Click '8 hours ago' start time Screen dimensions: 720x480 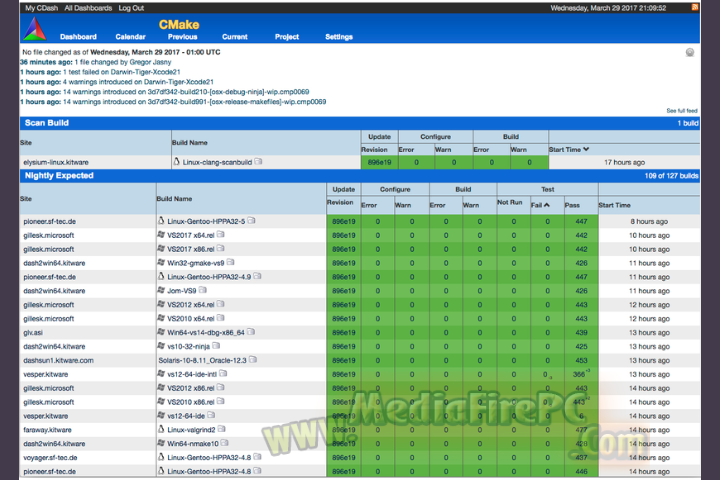coord(649,221)
